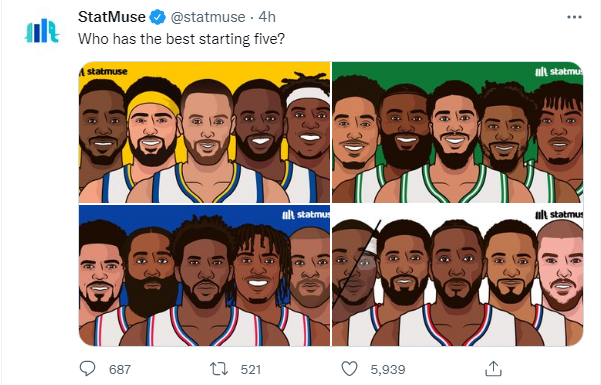Open the white Clippers starting five image

click(x=458, y=275)
